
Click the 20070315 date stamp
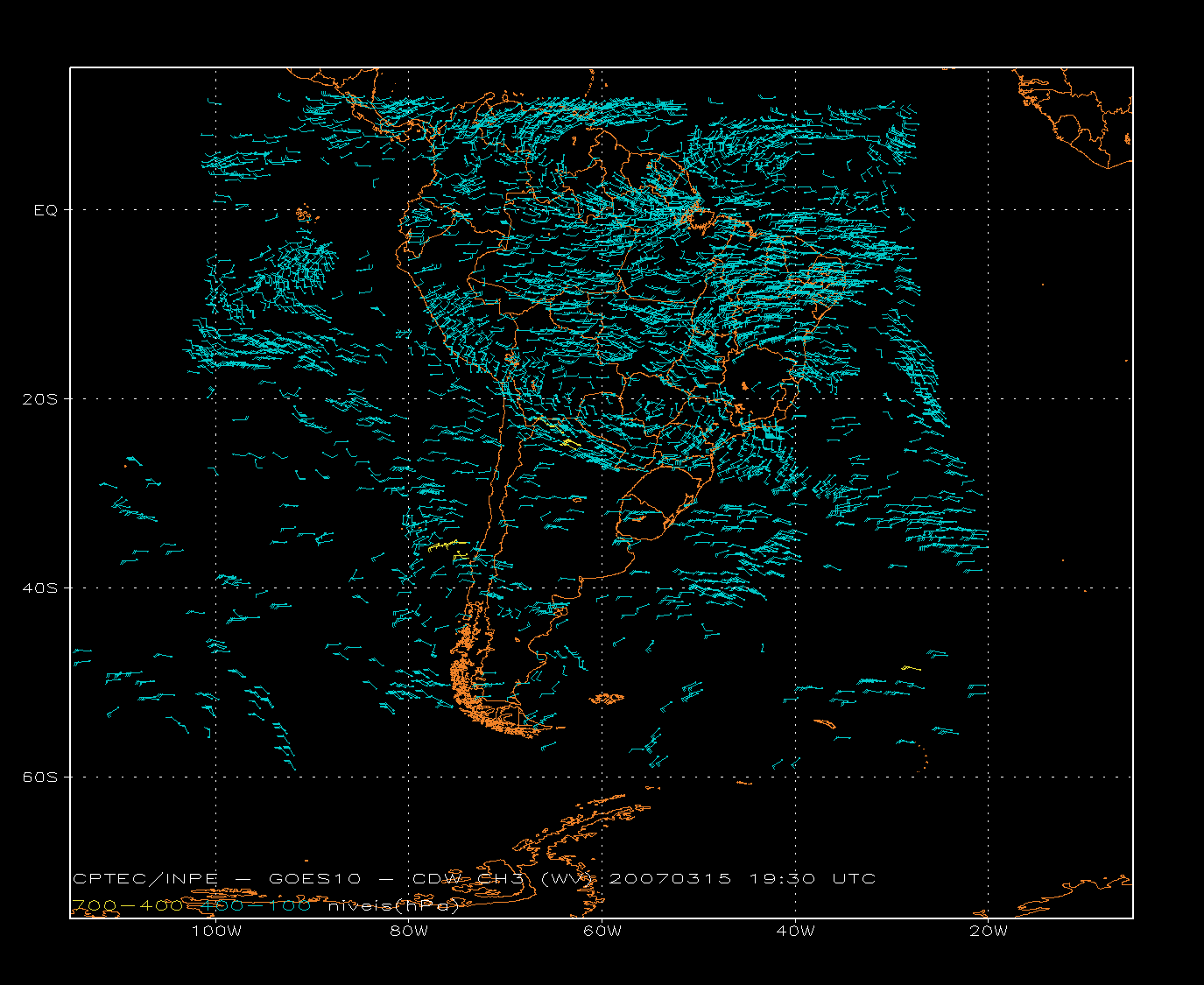tap(670, 879)
